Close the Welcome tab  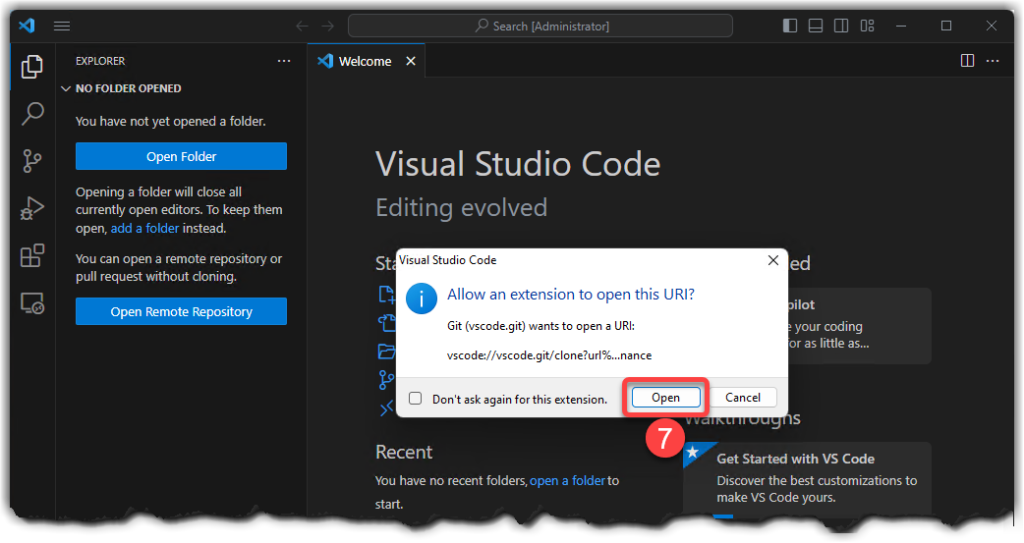411,61
